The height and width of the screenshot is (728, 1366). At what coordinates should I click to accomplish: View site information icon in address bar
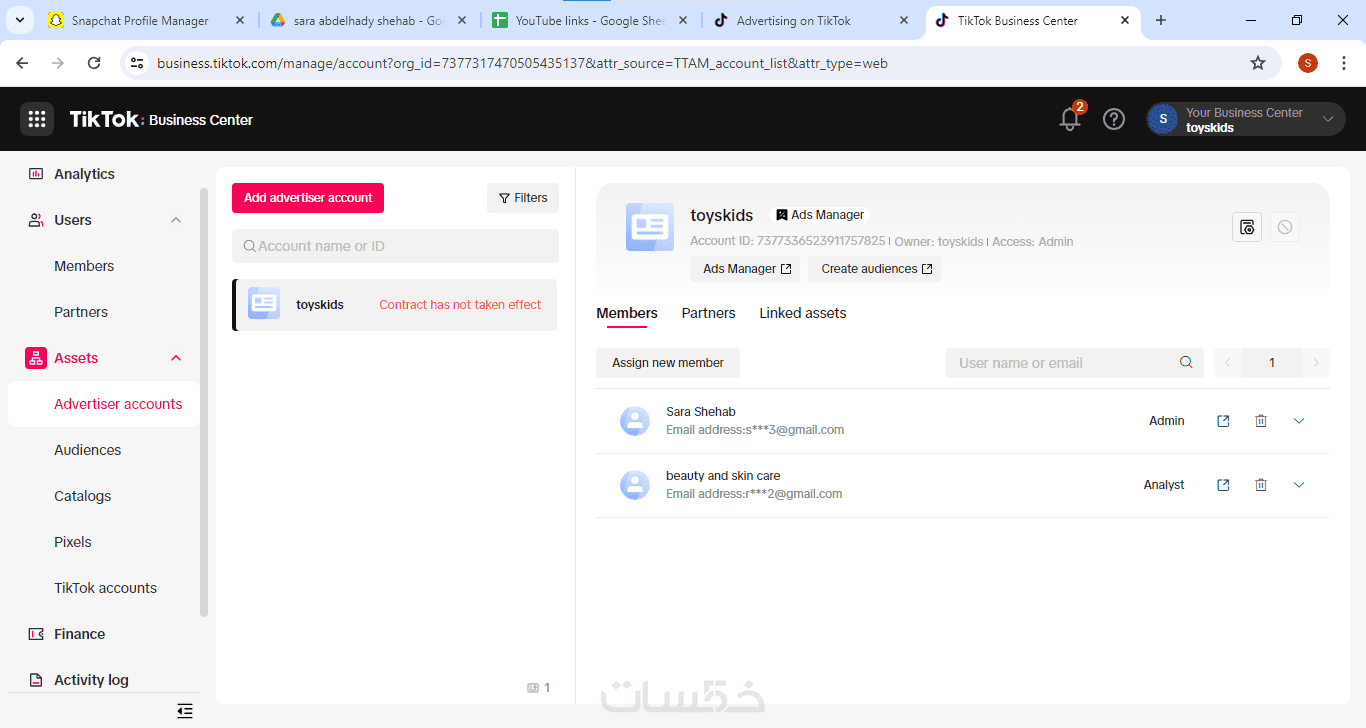138,63
